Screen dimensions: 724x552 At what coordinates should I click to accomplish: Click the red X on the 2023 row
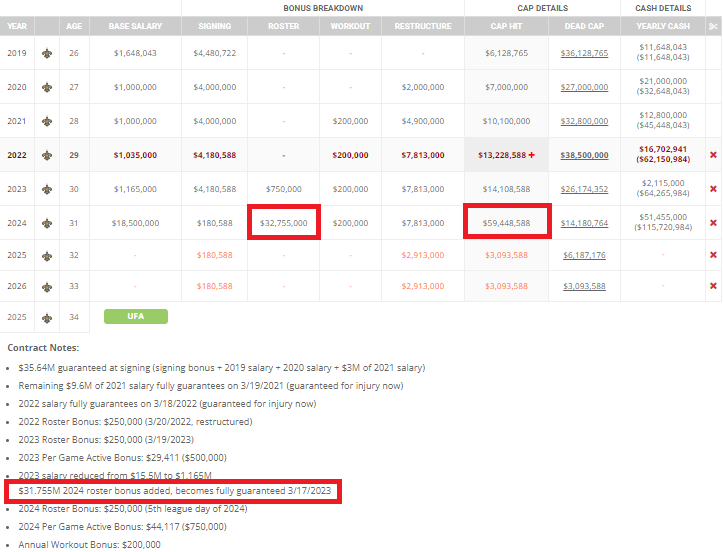713,189
